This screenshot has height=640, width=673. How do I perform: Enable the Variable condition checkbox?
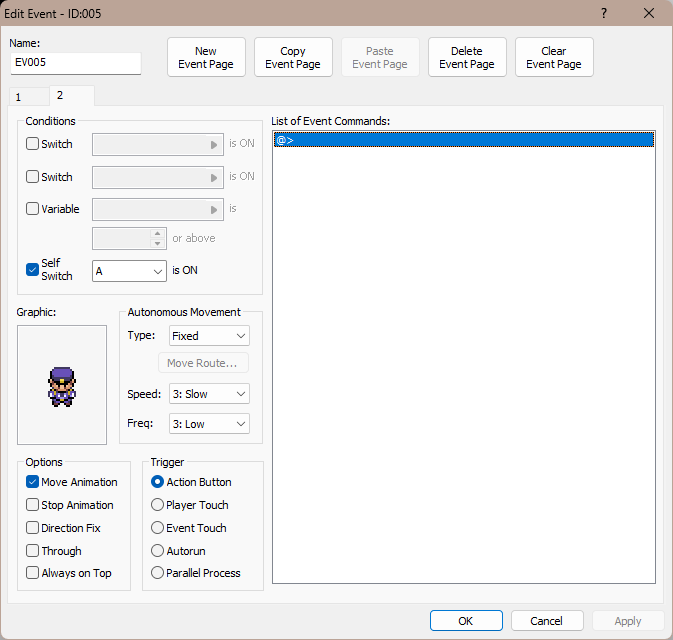point(33,209)
